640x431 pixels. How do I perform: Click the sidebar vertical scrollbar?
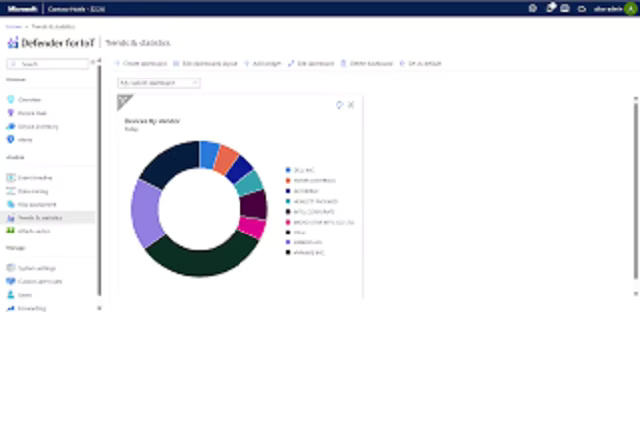click(99, 180)
